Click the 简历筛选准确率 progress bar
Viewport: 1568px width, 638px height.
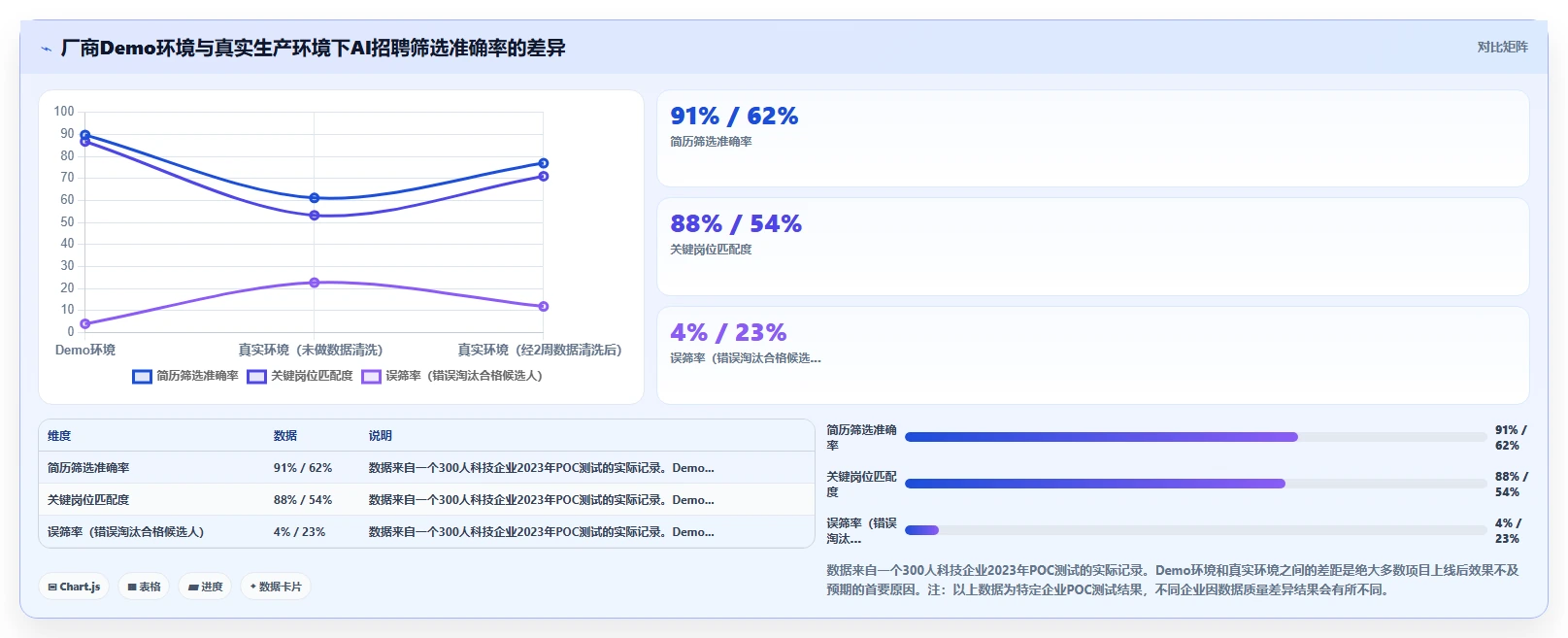point(1196,437)
